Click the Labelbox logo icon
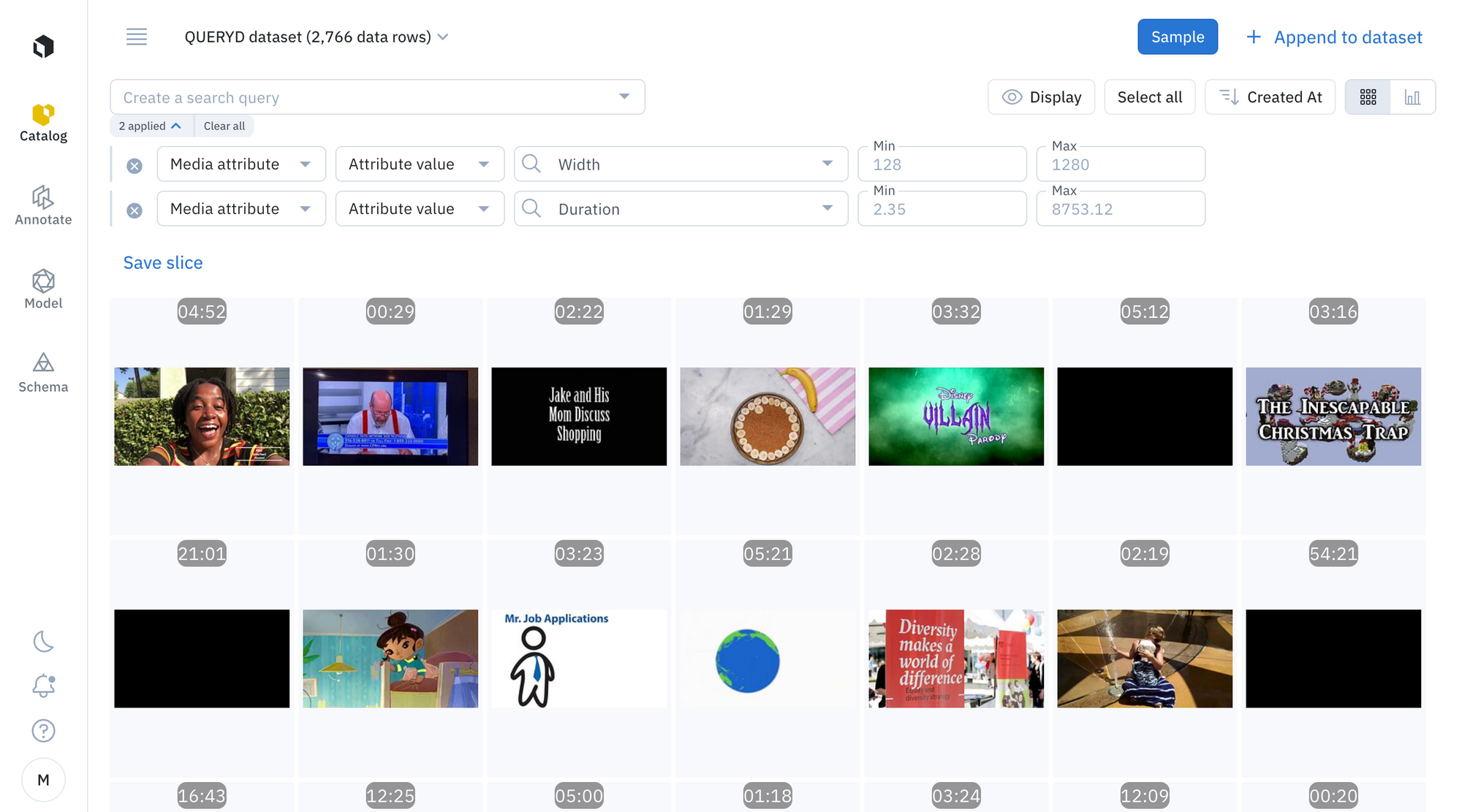The width and height of the screenshot is (1462, 812). pyautogui.click(x=43, y=47)
